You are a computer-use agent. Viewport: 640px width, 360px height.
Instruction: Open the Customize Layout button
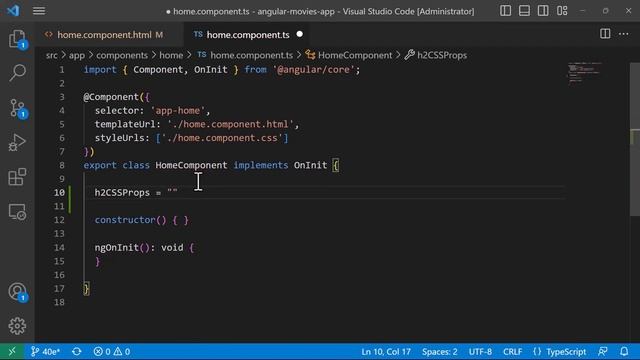point(562,11)
